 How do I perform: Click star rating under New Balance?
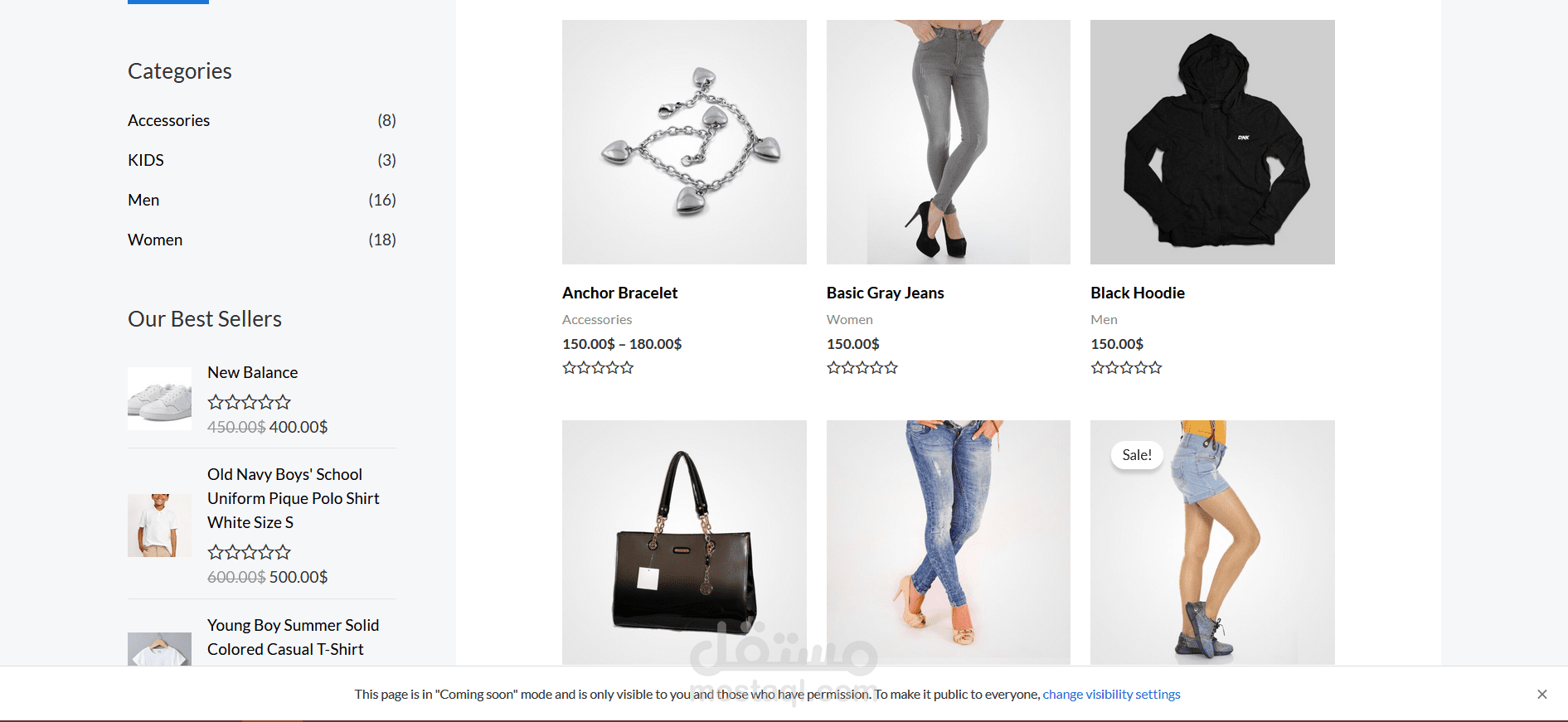pos(249,402)
